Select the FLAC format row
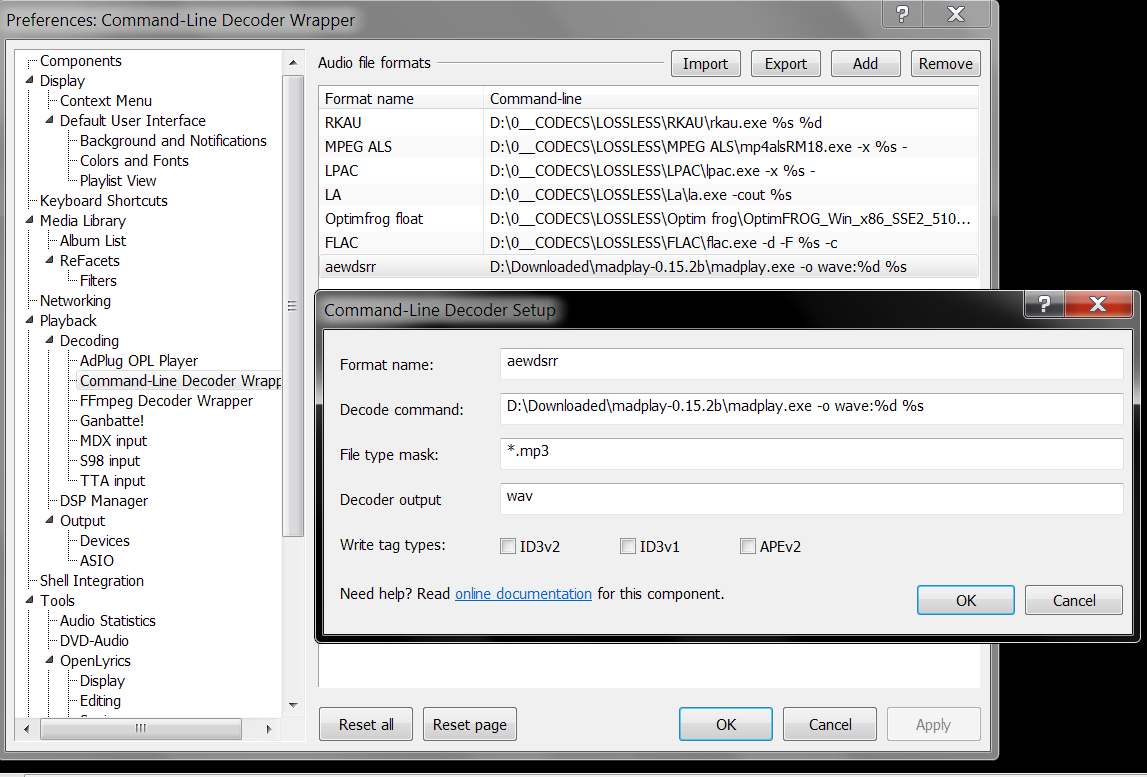This screenshot has width=1147, height=777. coord(648,242)
